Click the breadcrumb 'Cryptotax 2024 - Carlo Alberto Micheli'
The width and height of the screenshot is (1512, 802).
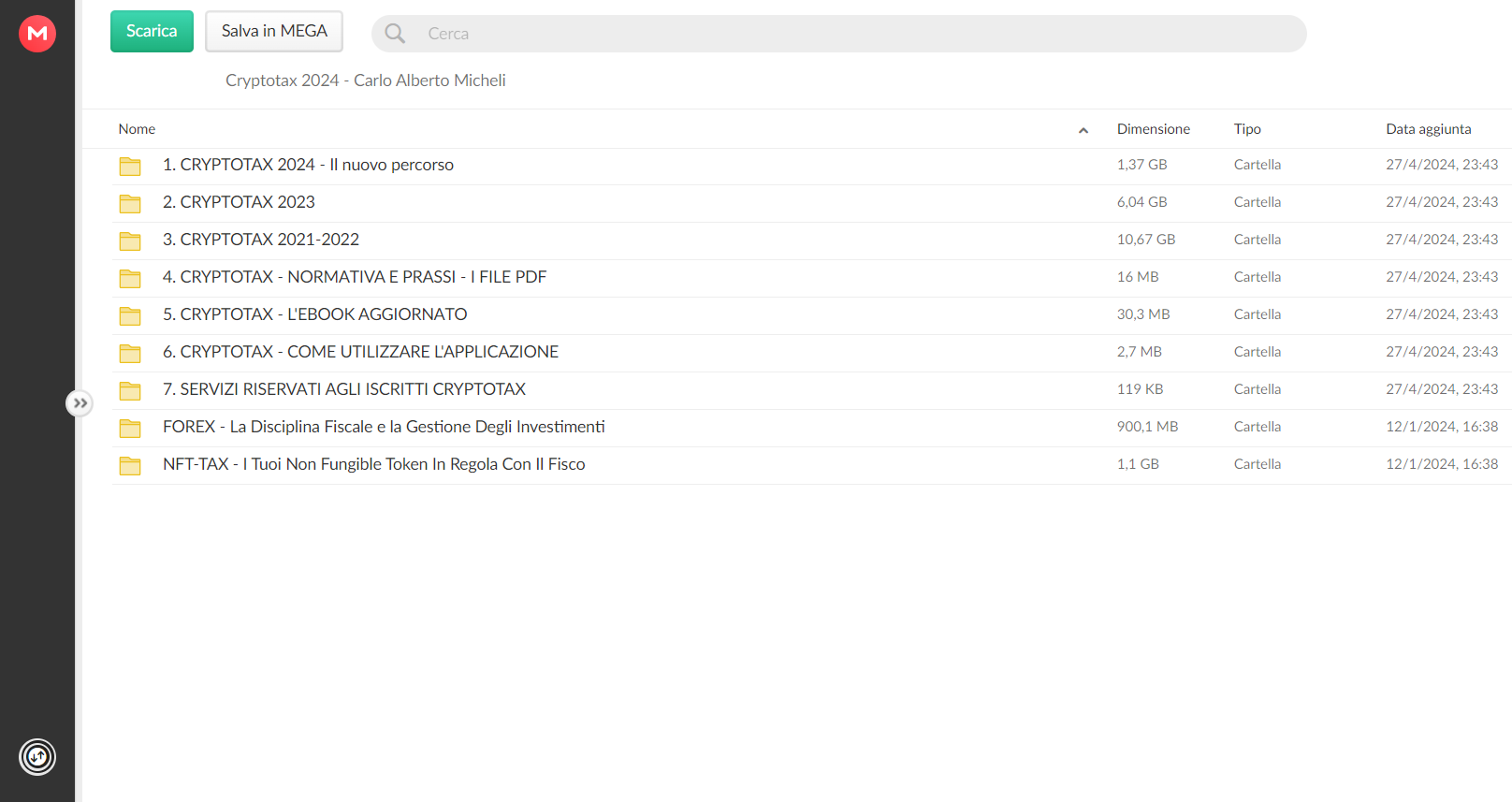tap(366, 80)
